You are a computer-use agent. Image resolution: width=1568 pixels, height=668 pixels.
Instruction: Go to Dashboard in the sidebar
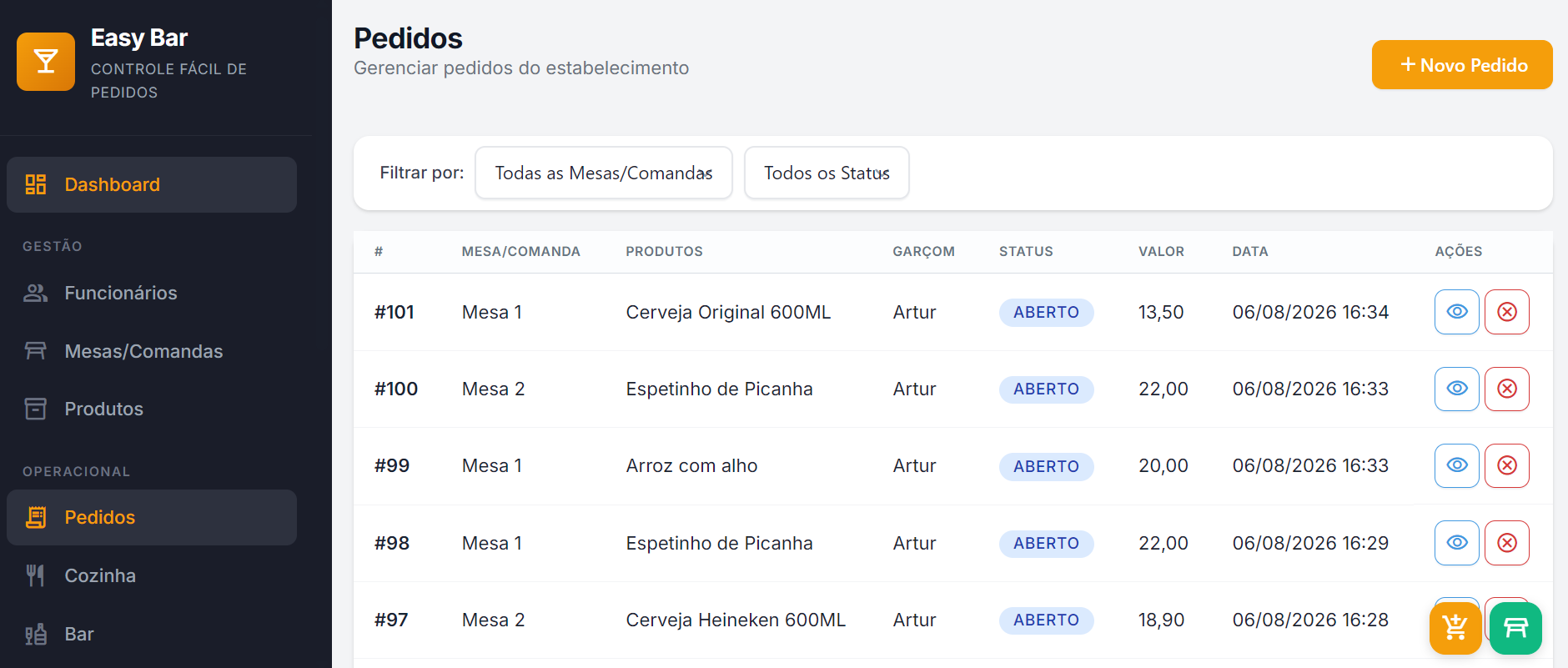click(152, 184)
